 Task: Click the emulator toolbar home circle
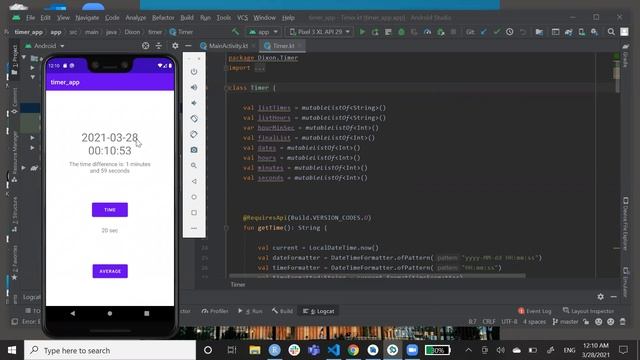point(194,197)
